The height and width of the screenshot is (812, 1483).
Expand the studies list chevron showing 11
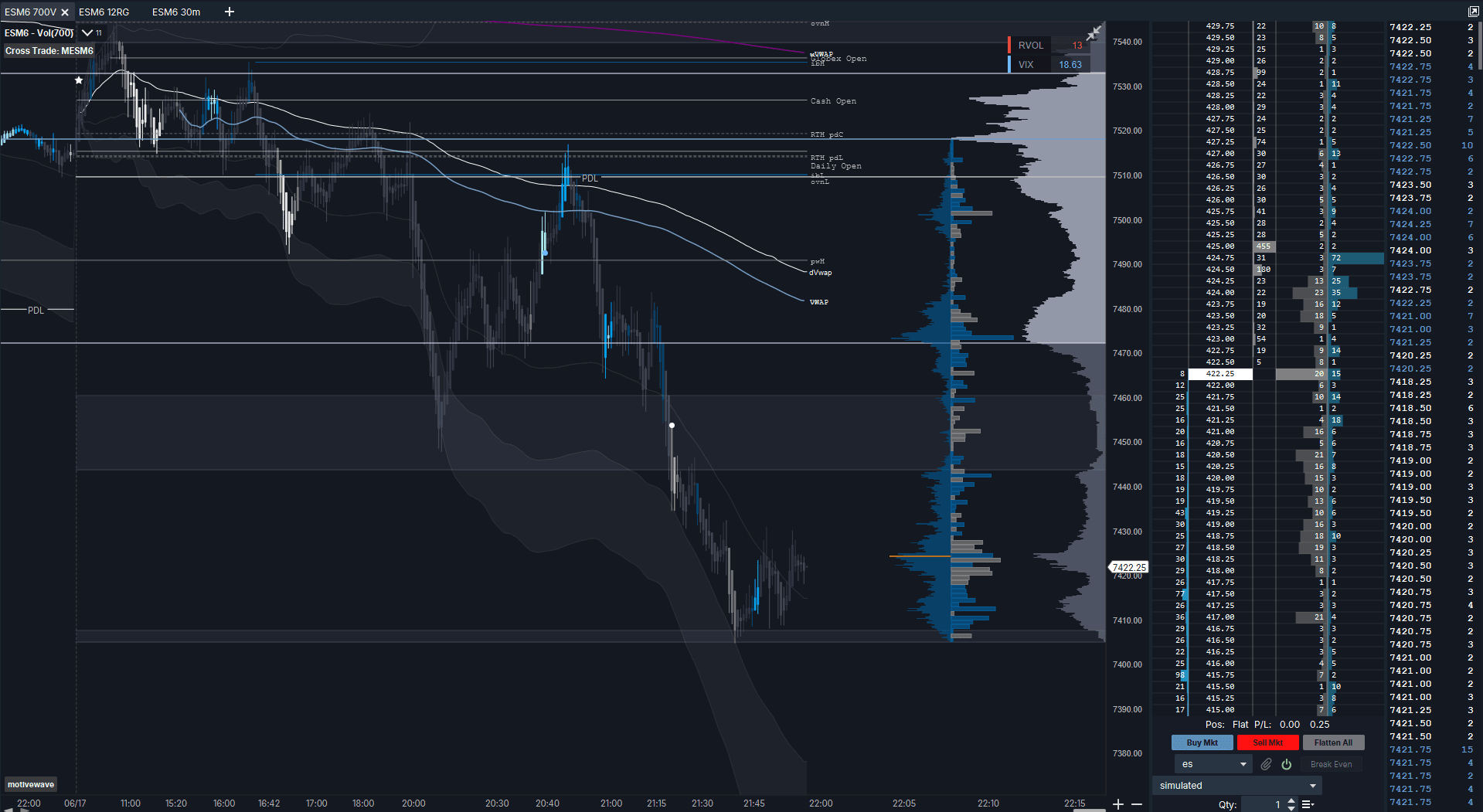click(x=87, y=32)
